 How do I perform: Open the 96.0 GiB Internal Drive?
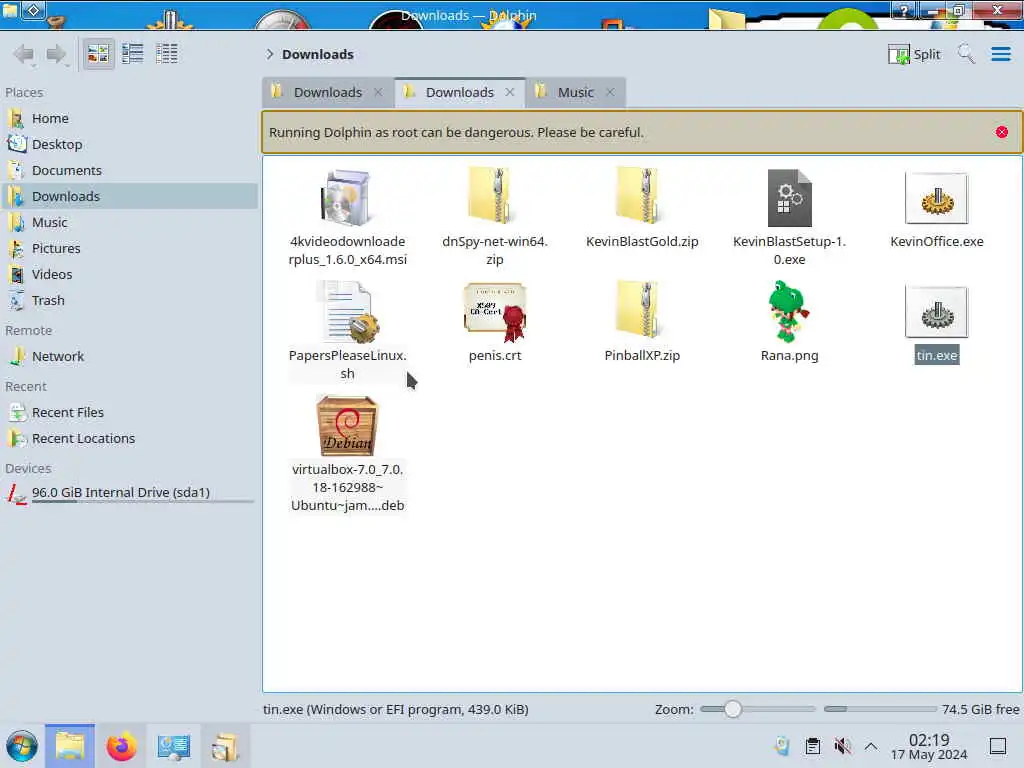click(x=129, y=494)
